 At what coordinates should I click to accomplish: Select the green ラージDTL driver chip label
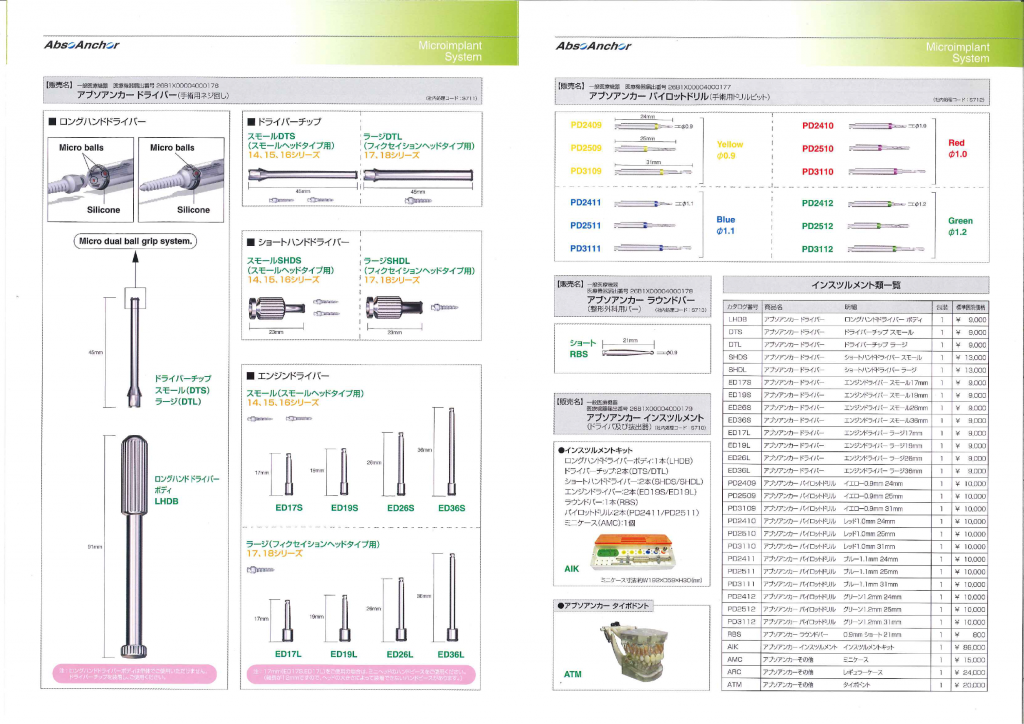(x=385, y=136)
